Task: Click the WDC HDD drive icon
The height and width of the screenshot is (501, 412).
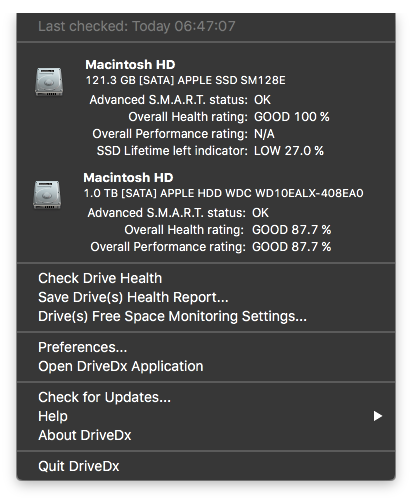Action: pyautogui.click(x=47, y=195)
